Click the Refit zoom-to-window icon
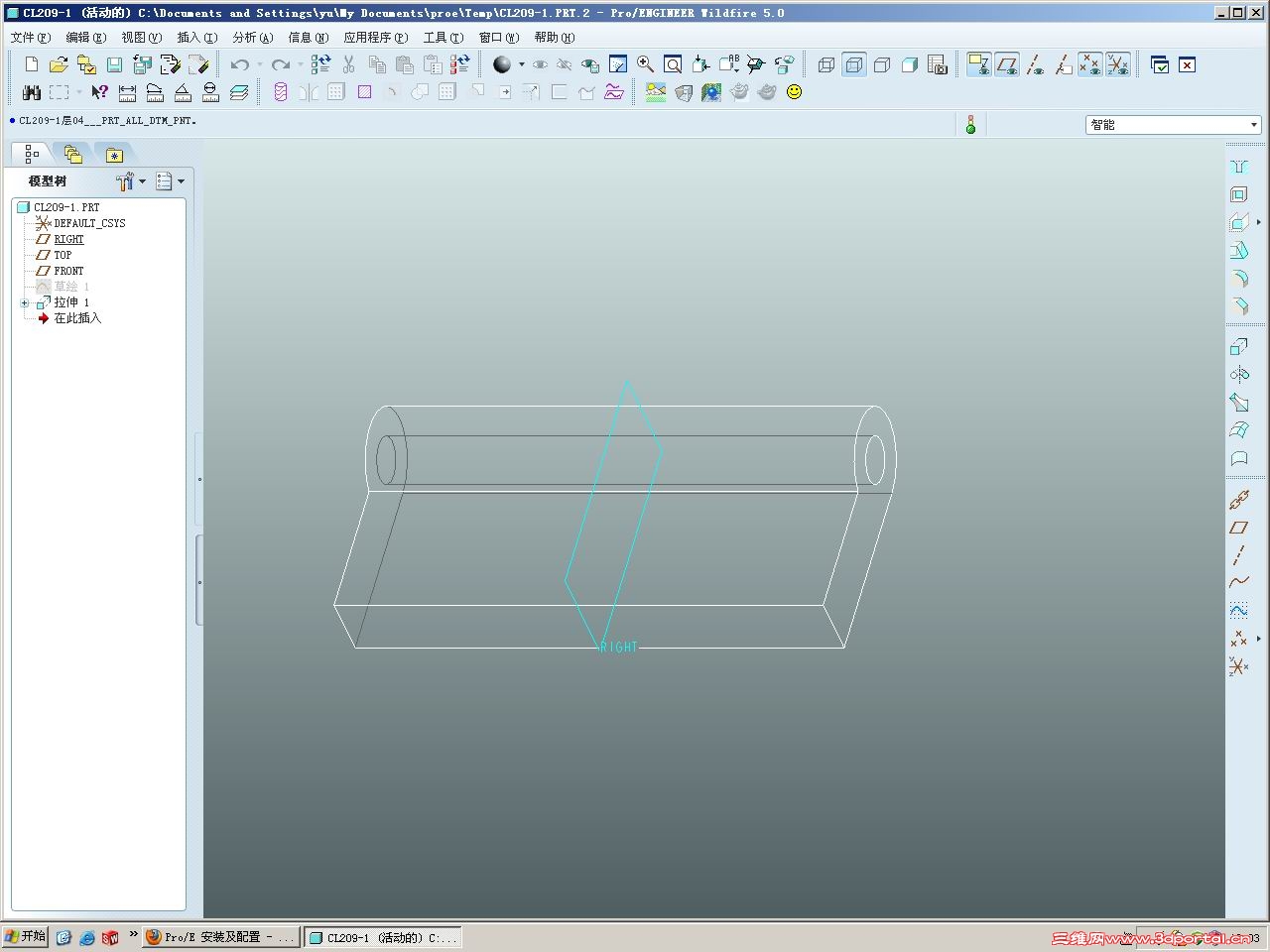 pos(673,64)
